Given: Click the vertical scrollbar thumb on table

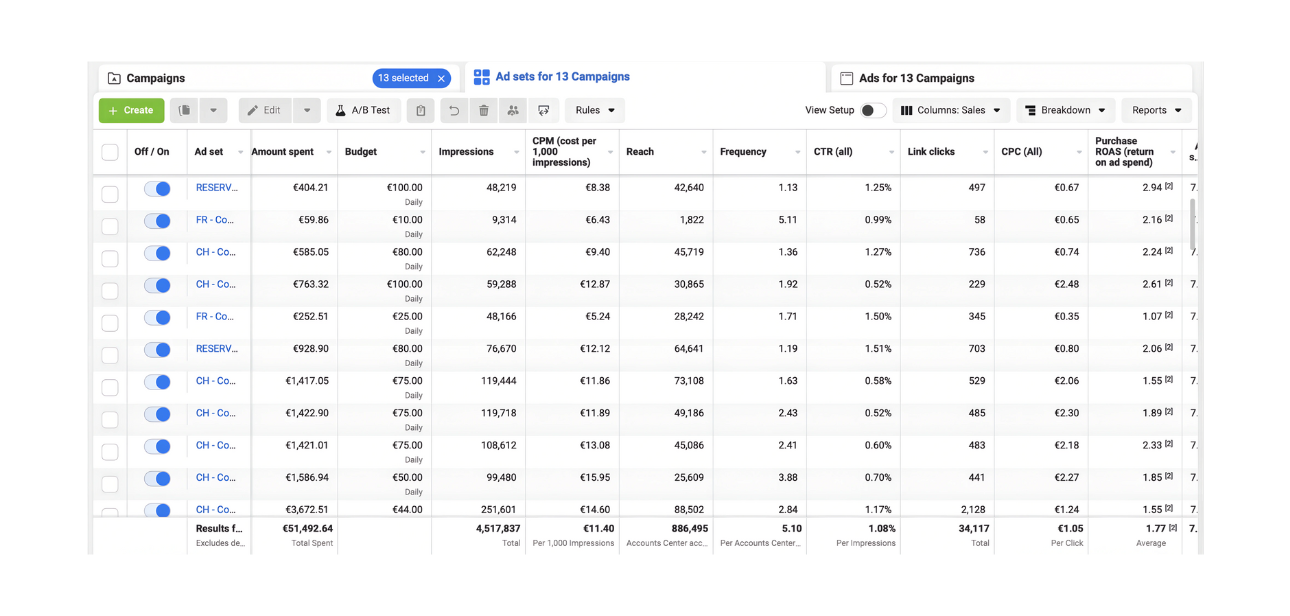Looking at the screenshot, I should pos(1191,223).
